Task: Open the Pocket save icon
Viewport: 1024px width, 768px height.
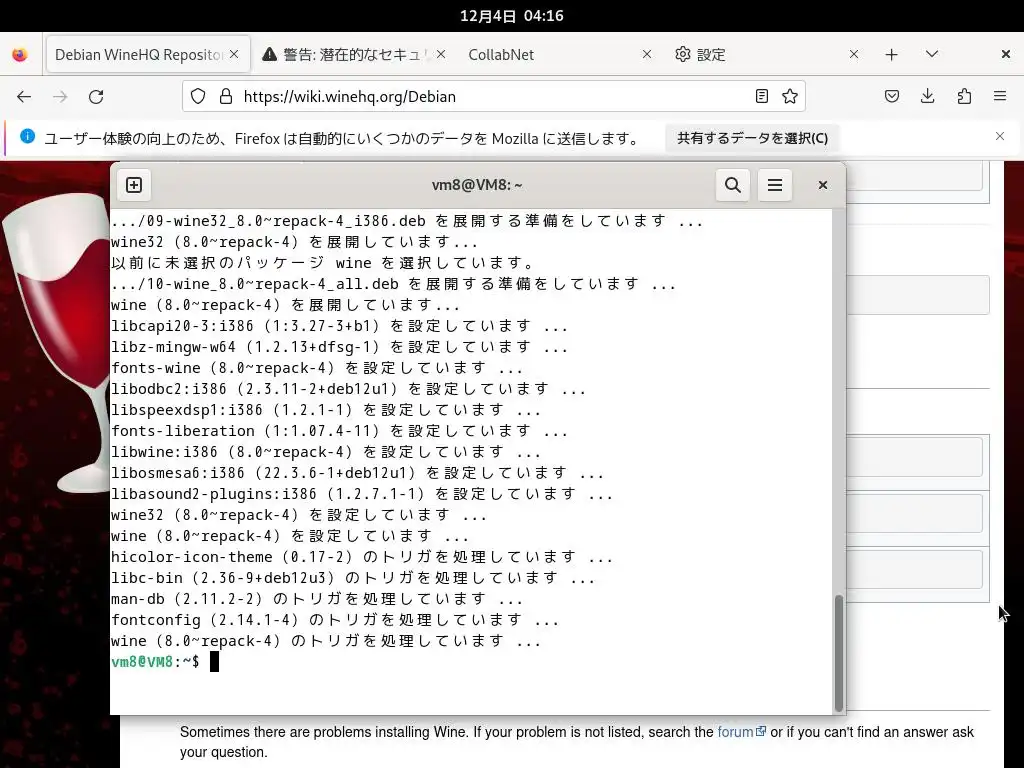Action: tap(891, 97)
